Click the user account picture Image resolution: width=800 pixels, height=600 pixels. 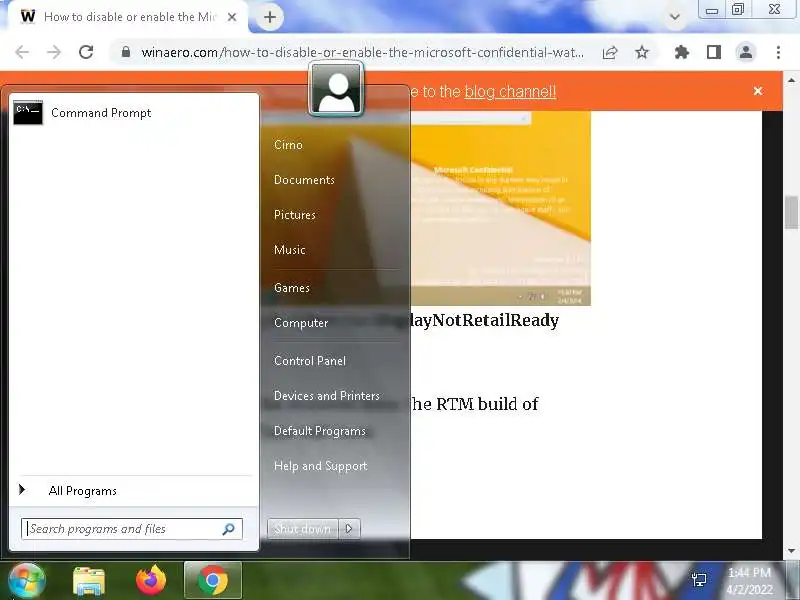336,89
